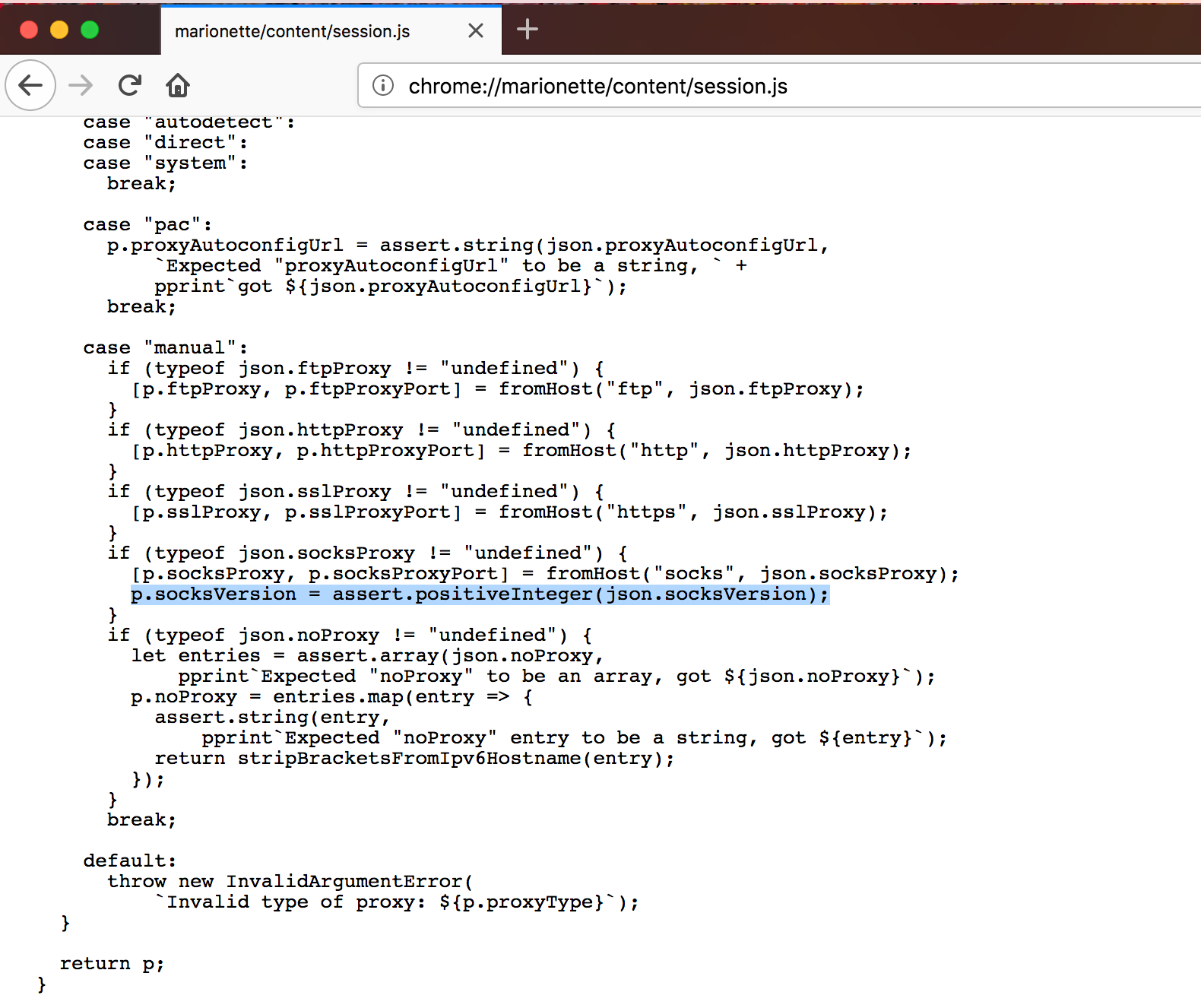Click the 'case "pac":' line
Screen dimensions: 1201x1008
coord(147,225)
